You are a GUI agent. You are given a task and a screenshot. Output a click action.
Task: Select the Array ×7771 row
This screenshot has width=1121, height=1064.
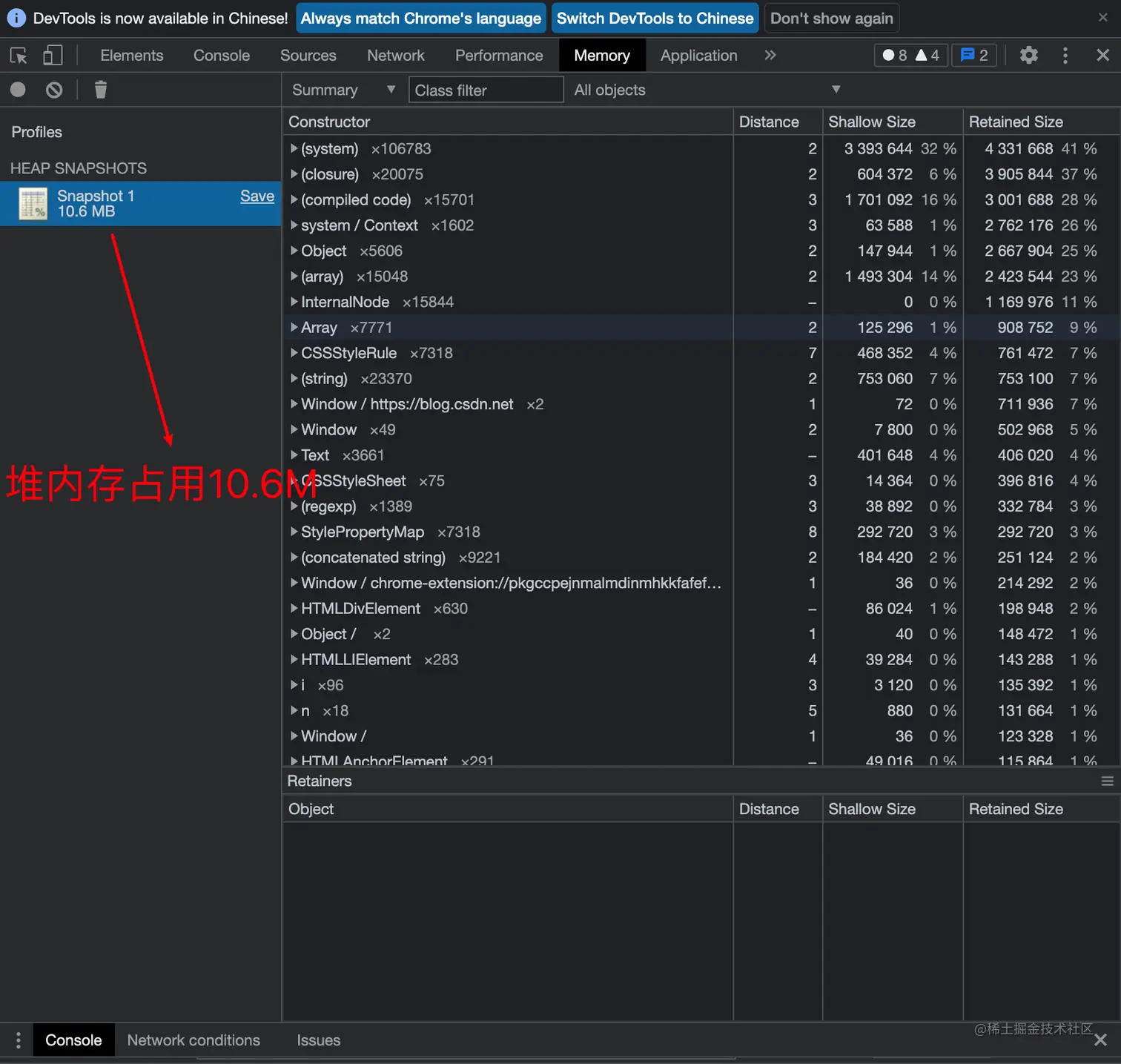tap(701, 328)
